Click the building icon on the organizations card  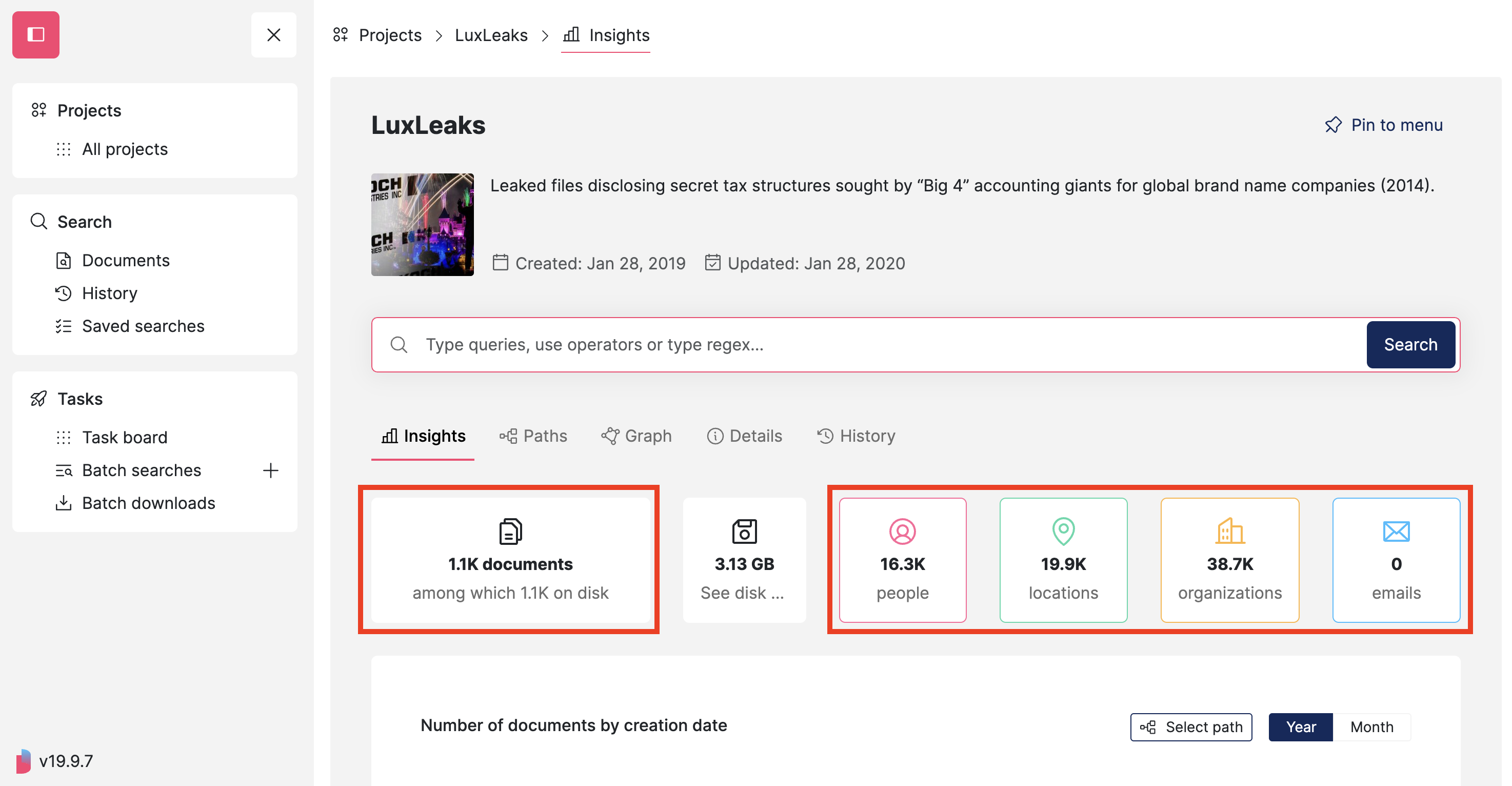point(1230,532)
